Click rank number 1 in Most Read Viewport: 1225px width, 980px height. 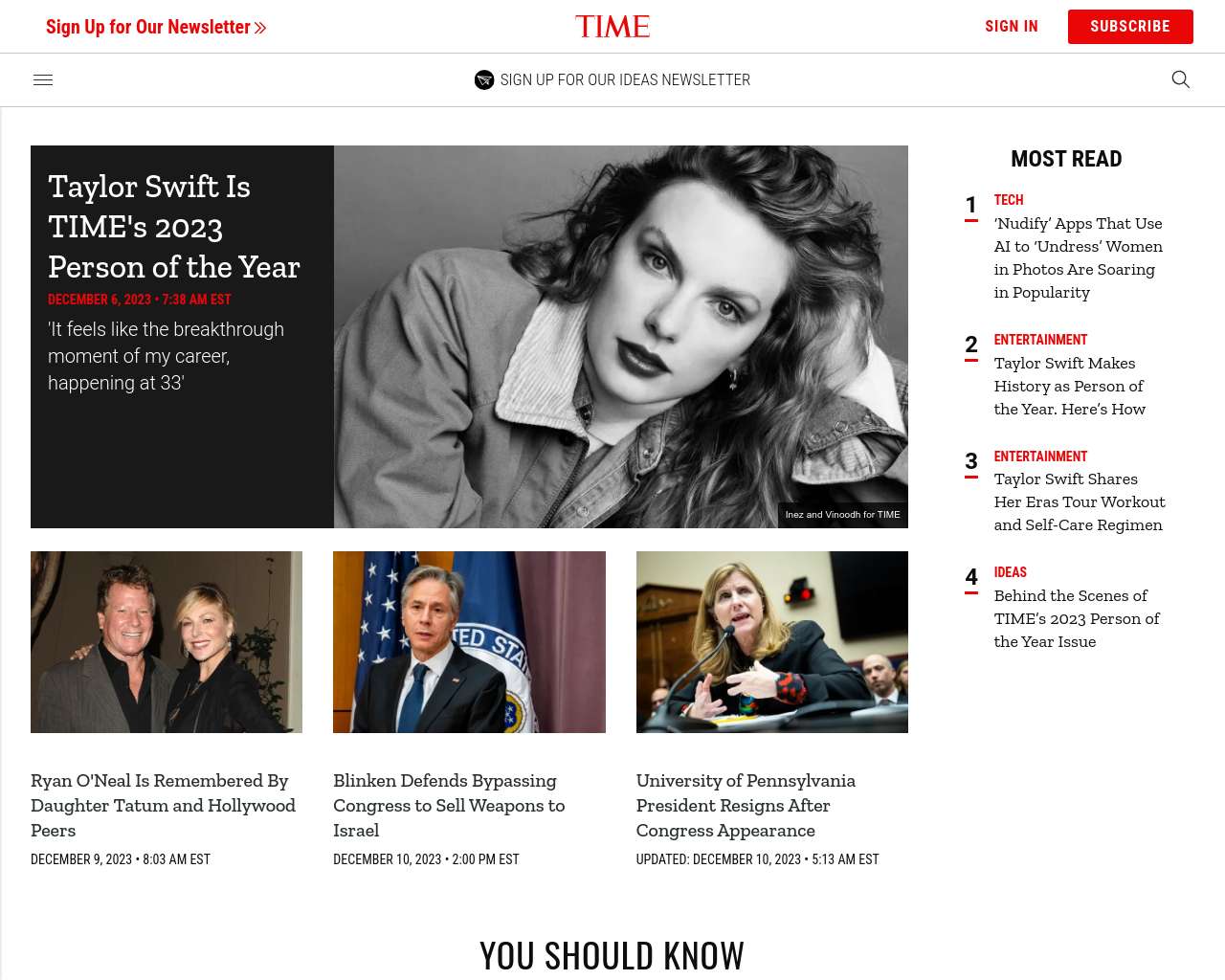point(971,206)
